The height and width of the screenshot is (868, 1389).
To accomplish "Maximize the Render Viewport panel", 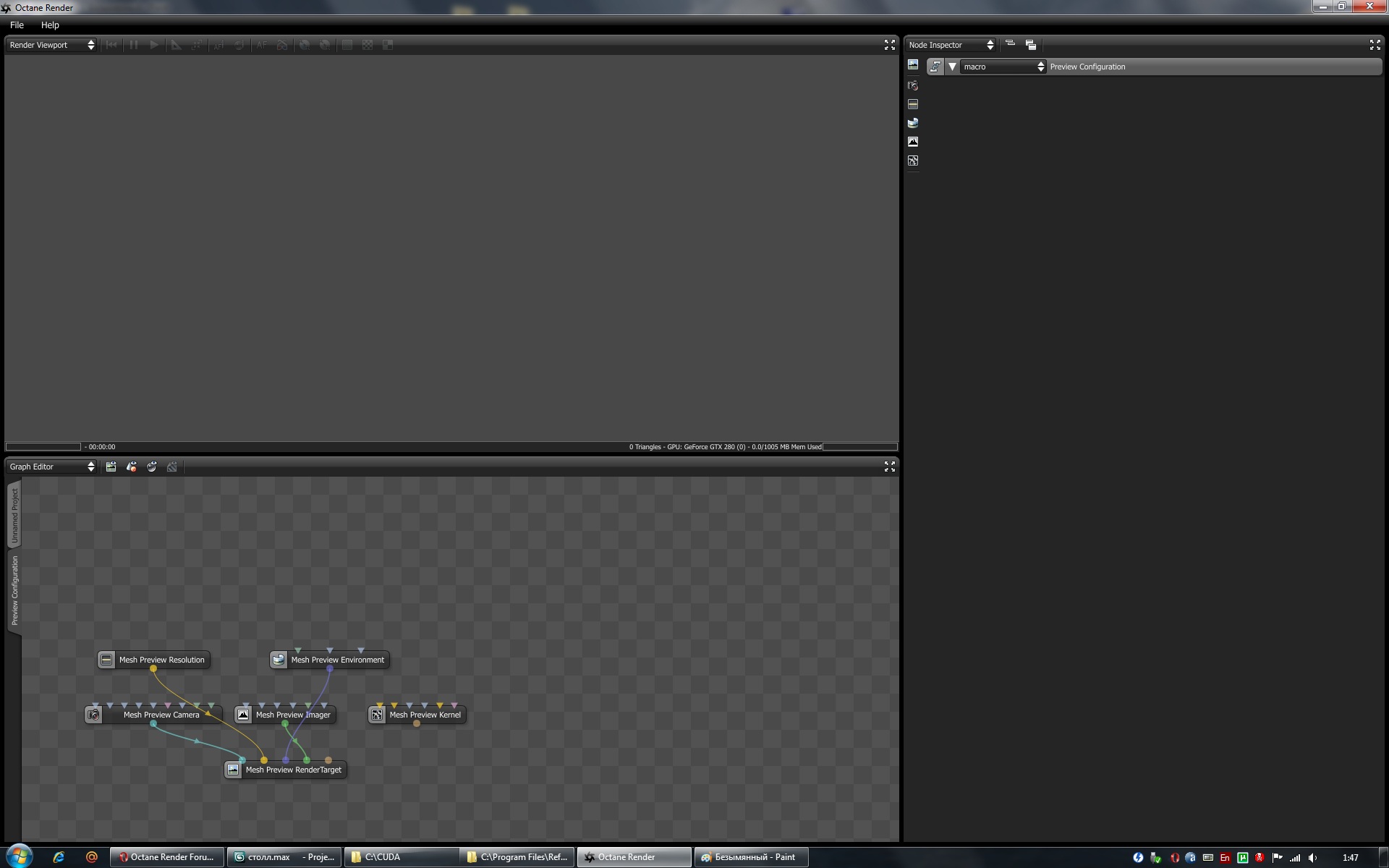I will (890, 45).
